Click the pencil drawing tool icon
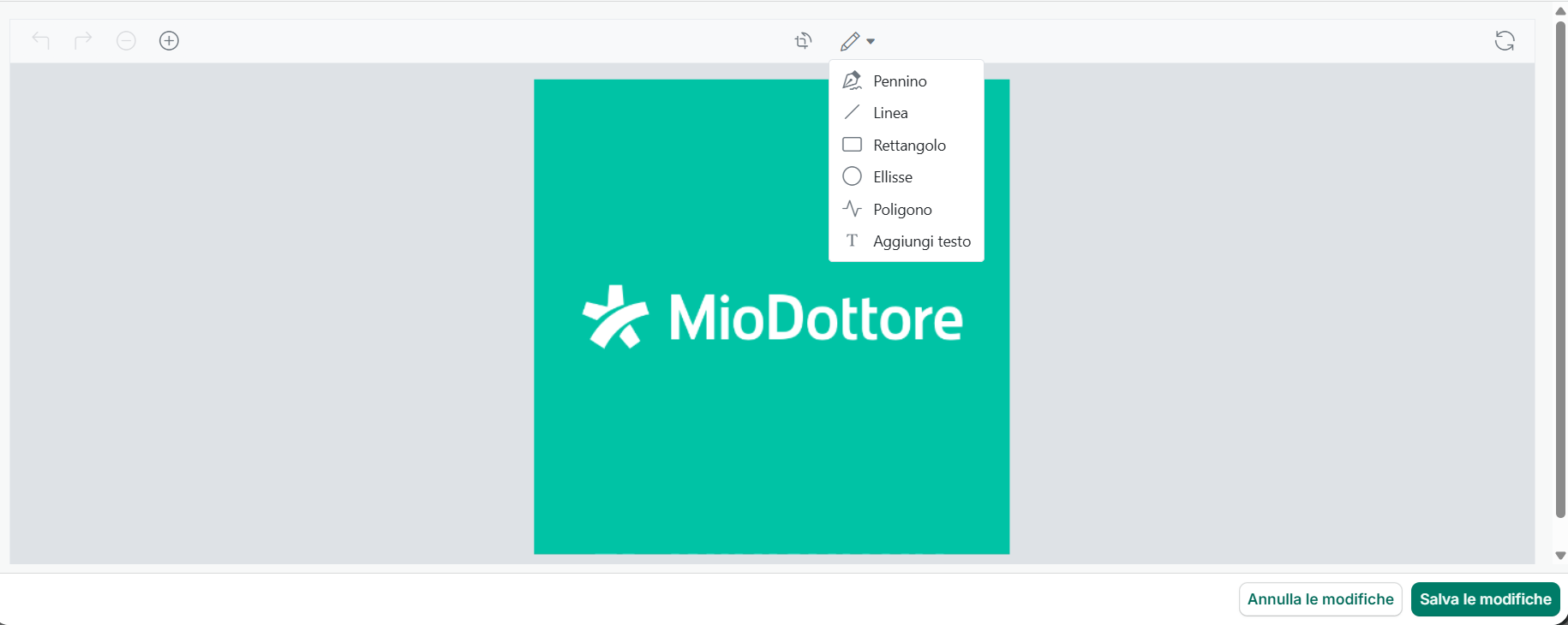 pos(850,41)
